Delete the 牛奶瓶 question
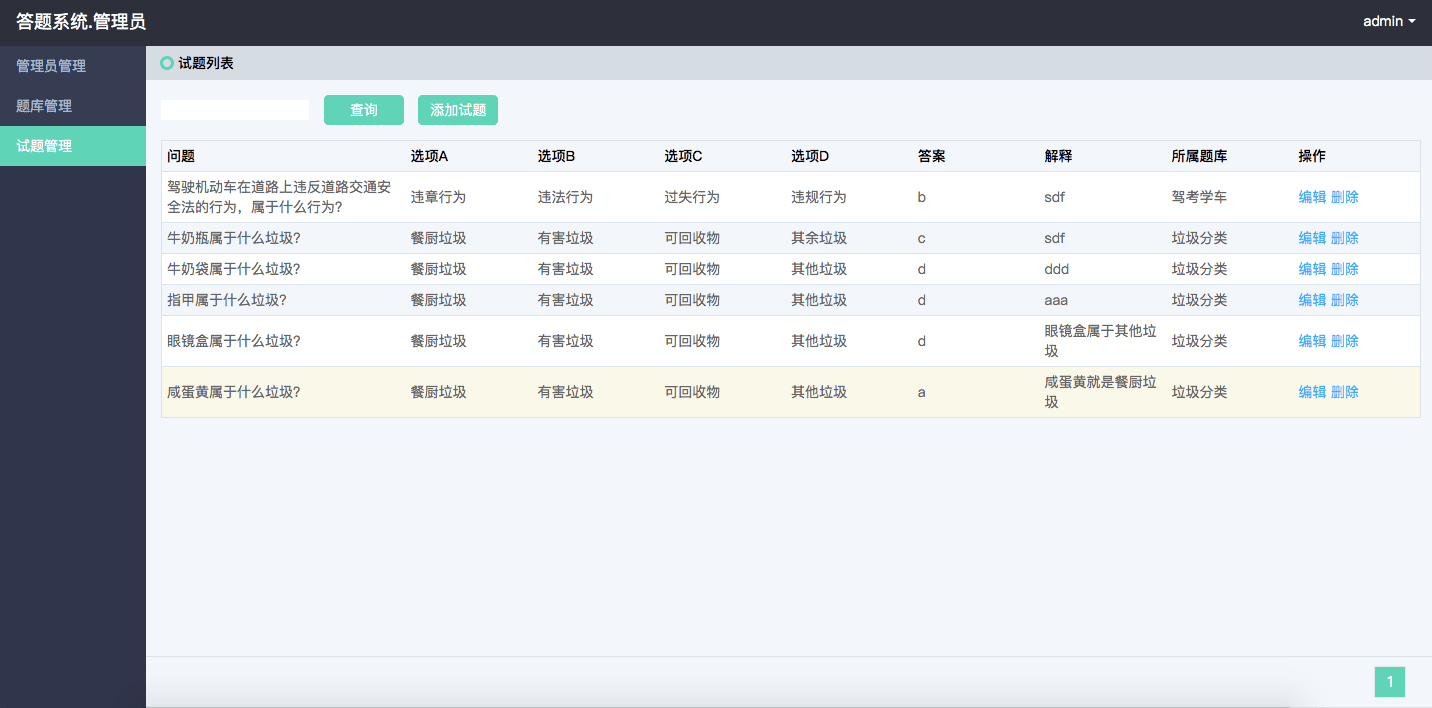 click(1345, 238)
